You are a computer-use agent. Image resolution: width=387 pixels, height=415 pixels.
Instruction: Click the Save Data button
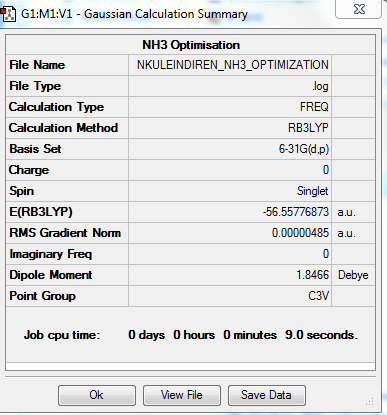[267, 395]
